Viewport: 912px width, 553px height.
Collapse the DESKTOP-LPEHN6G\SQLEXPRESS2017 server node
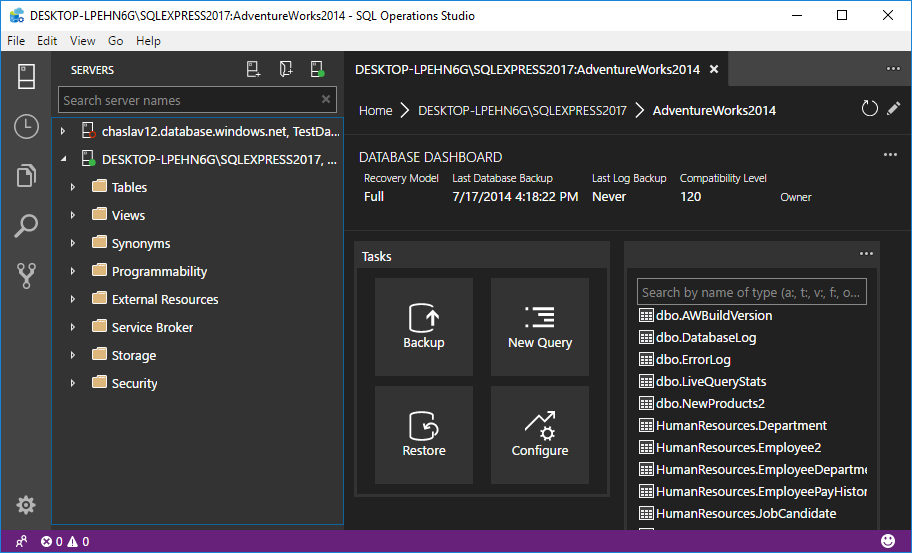point(63,159)
